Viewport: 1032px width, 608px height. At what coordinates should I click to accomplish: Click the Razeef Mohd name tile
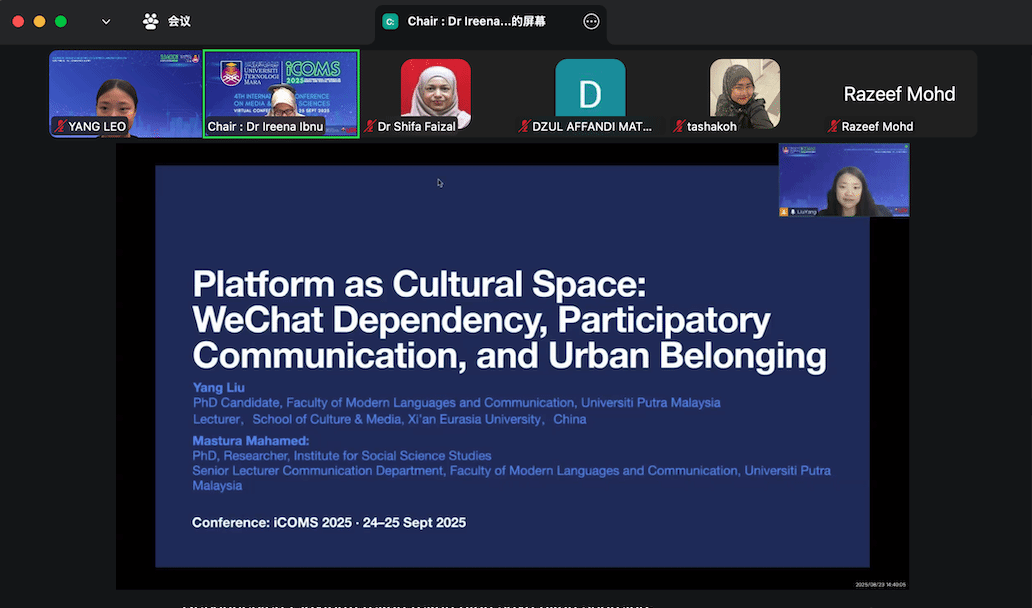[x=899, y=94]
